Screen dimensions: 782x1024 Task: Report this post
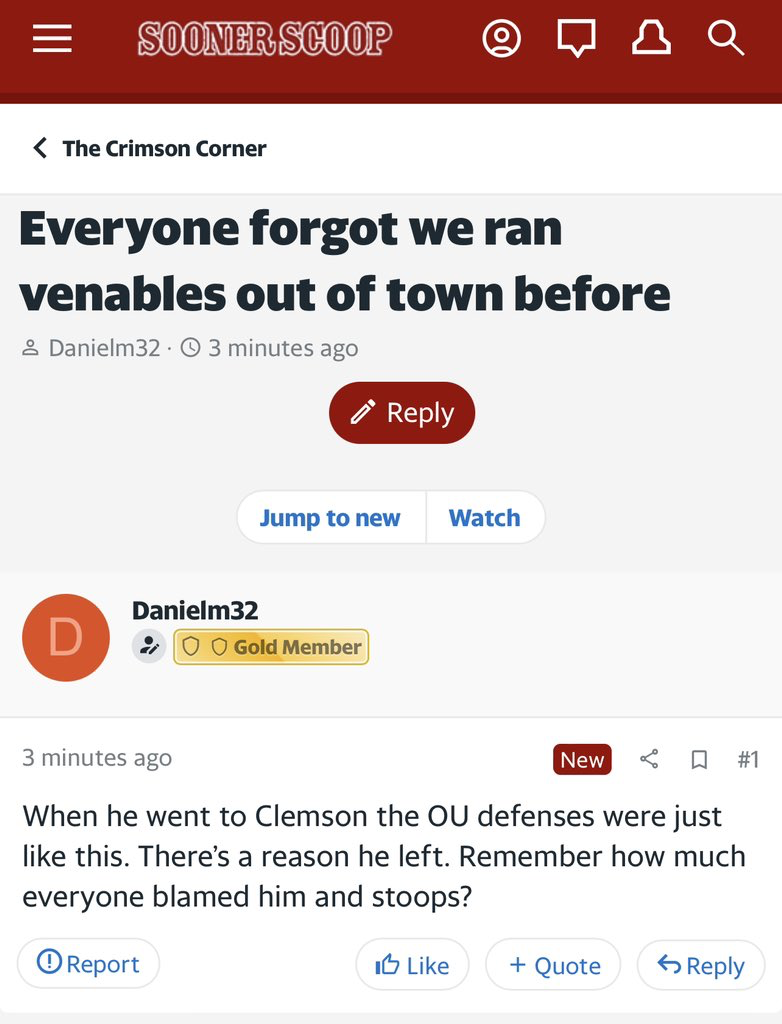click(x=88, y=964)
